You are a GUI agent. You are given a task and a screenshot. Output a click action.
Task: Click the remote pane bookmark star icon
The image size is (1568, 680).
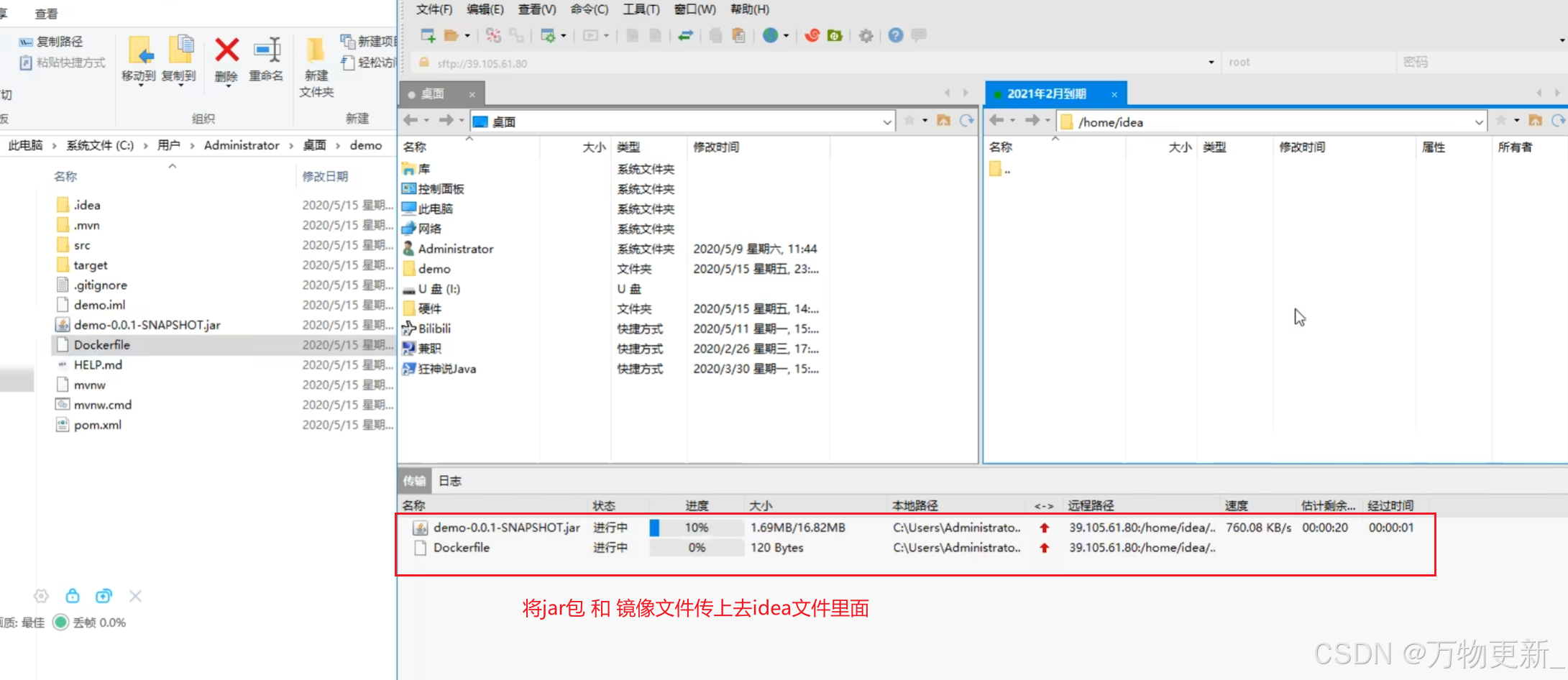tap(1501, 121)
